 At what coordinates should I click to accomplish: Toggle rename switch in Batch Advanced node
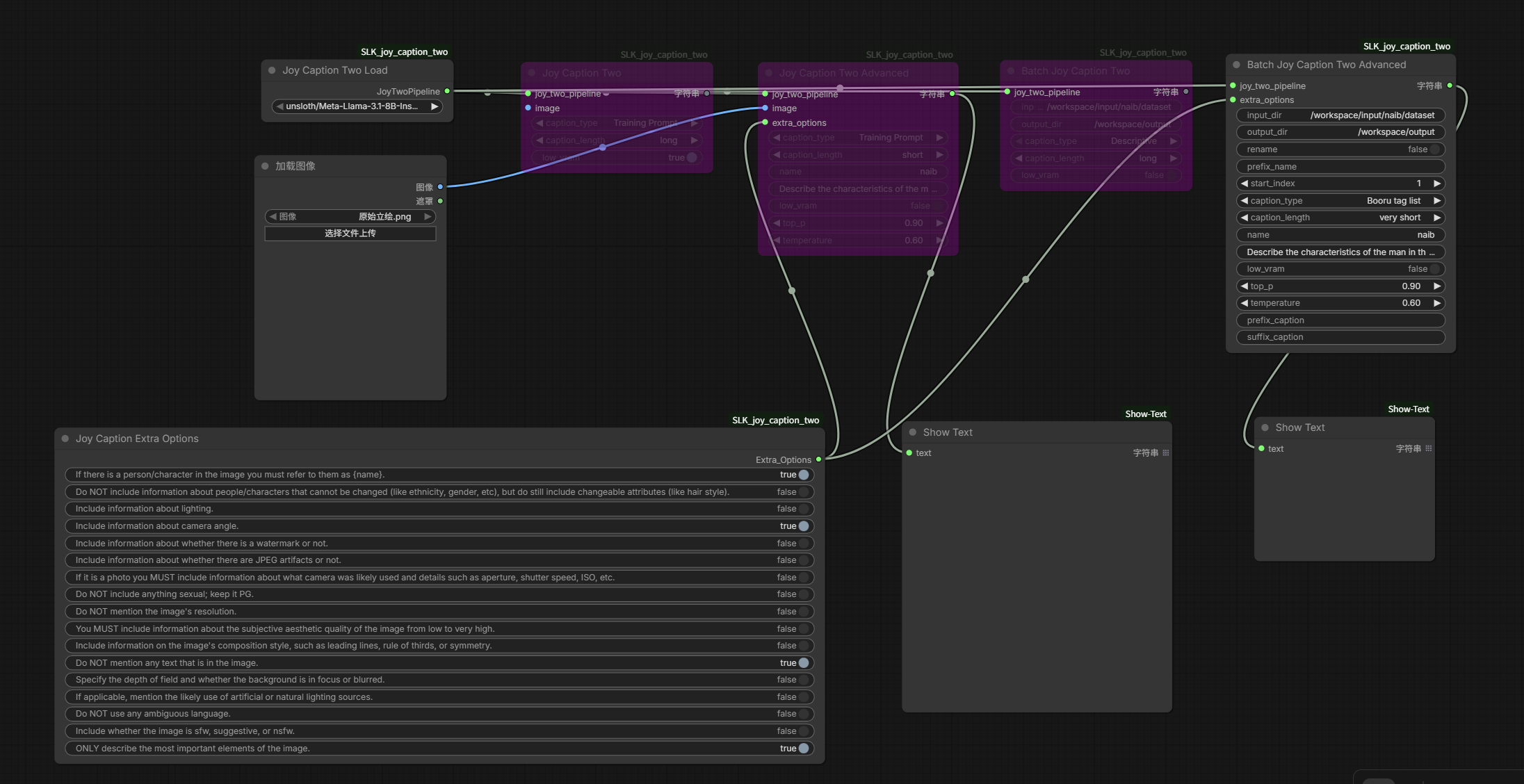pos(1434,149)
